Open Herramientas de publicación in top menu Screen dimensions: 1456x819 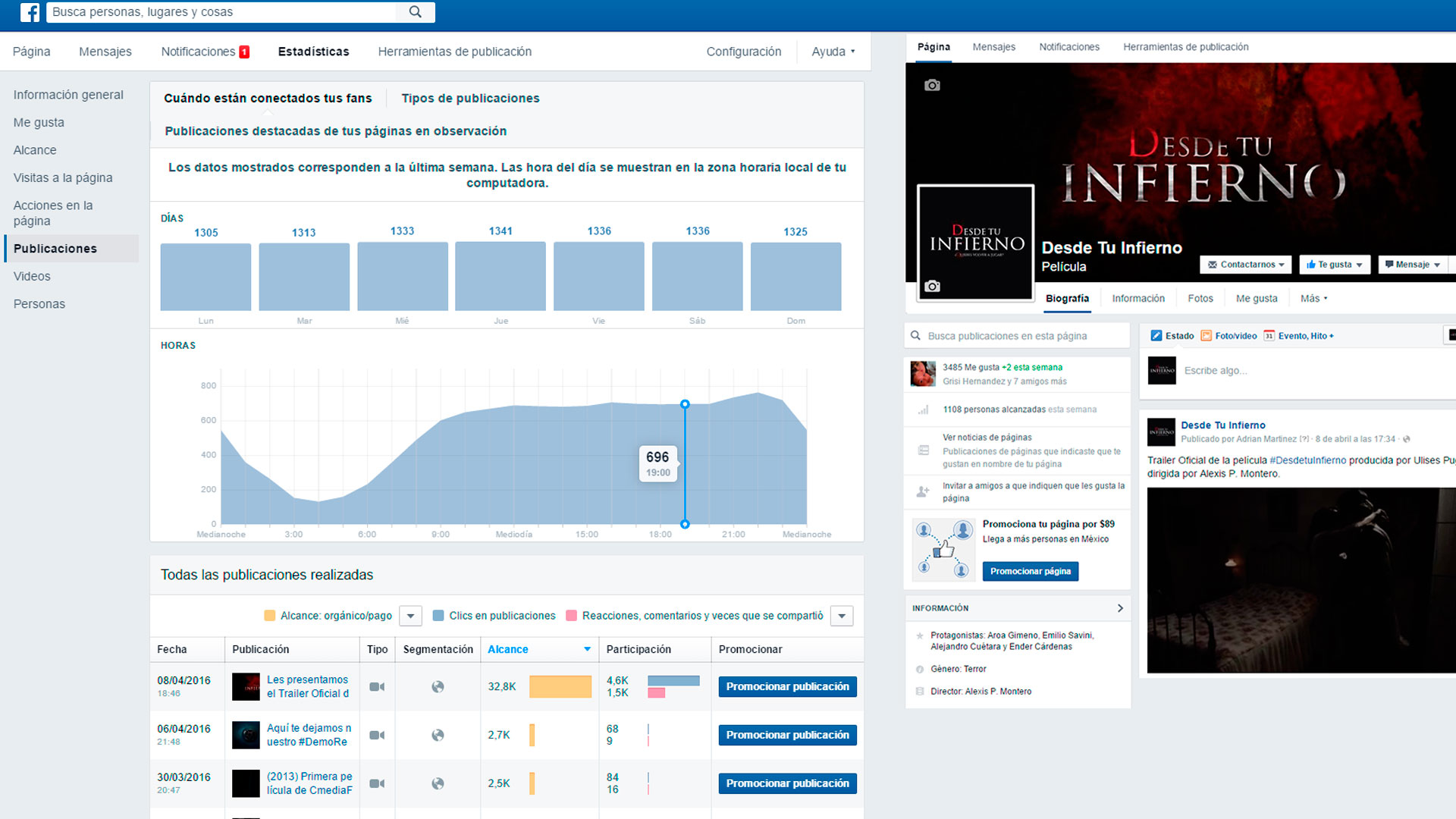click(454, 52)
